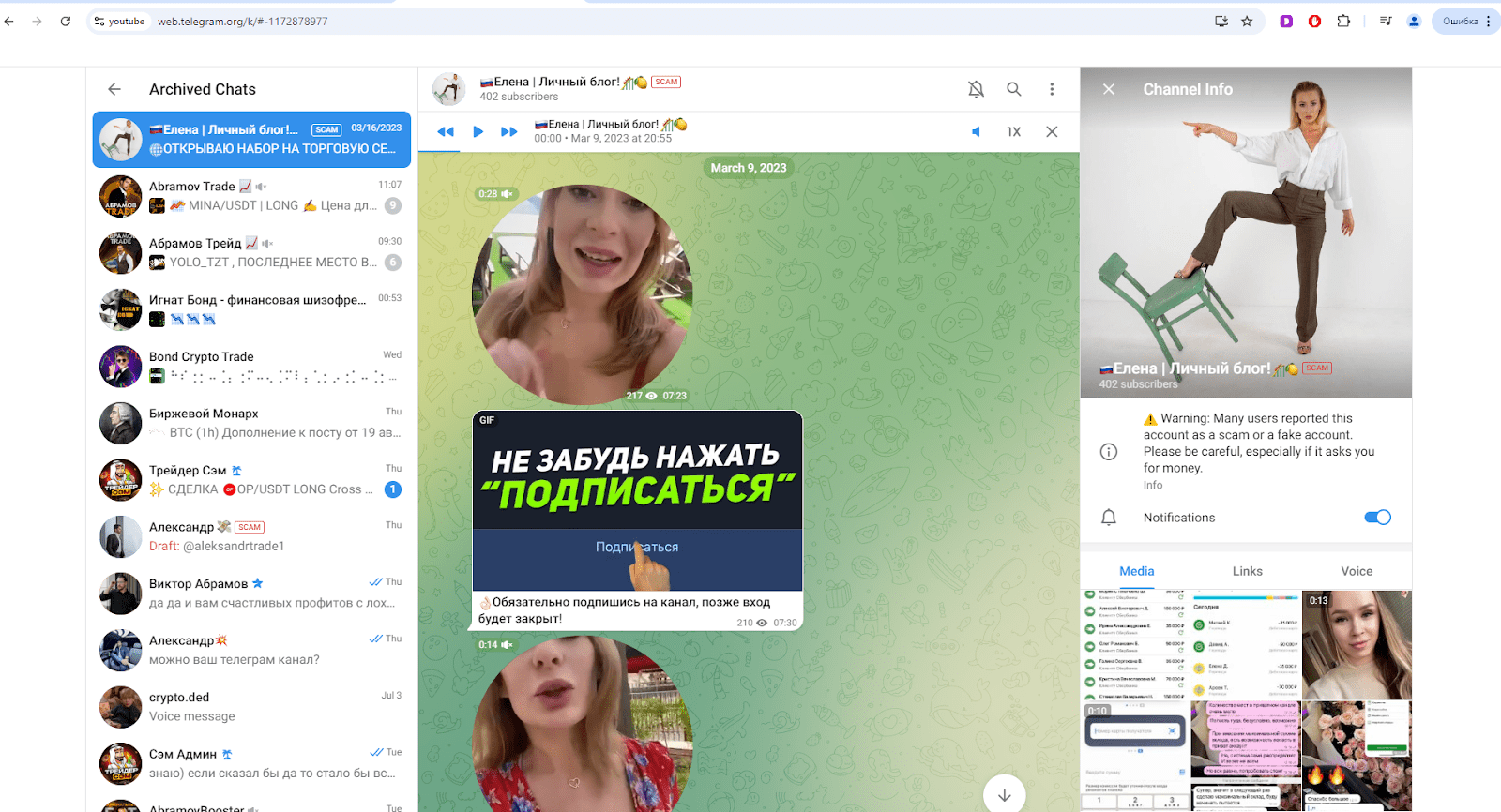Open search in the channel
The height and width of the screenshot is (812, 1501).
(x=1014, y=89)
